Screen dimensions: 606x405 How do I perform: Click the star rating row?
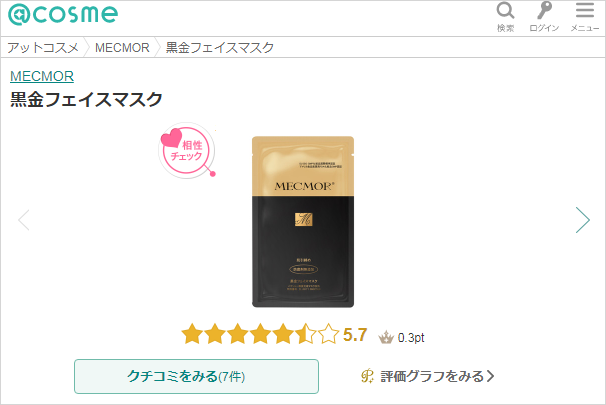pos(260,334)
